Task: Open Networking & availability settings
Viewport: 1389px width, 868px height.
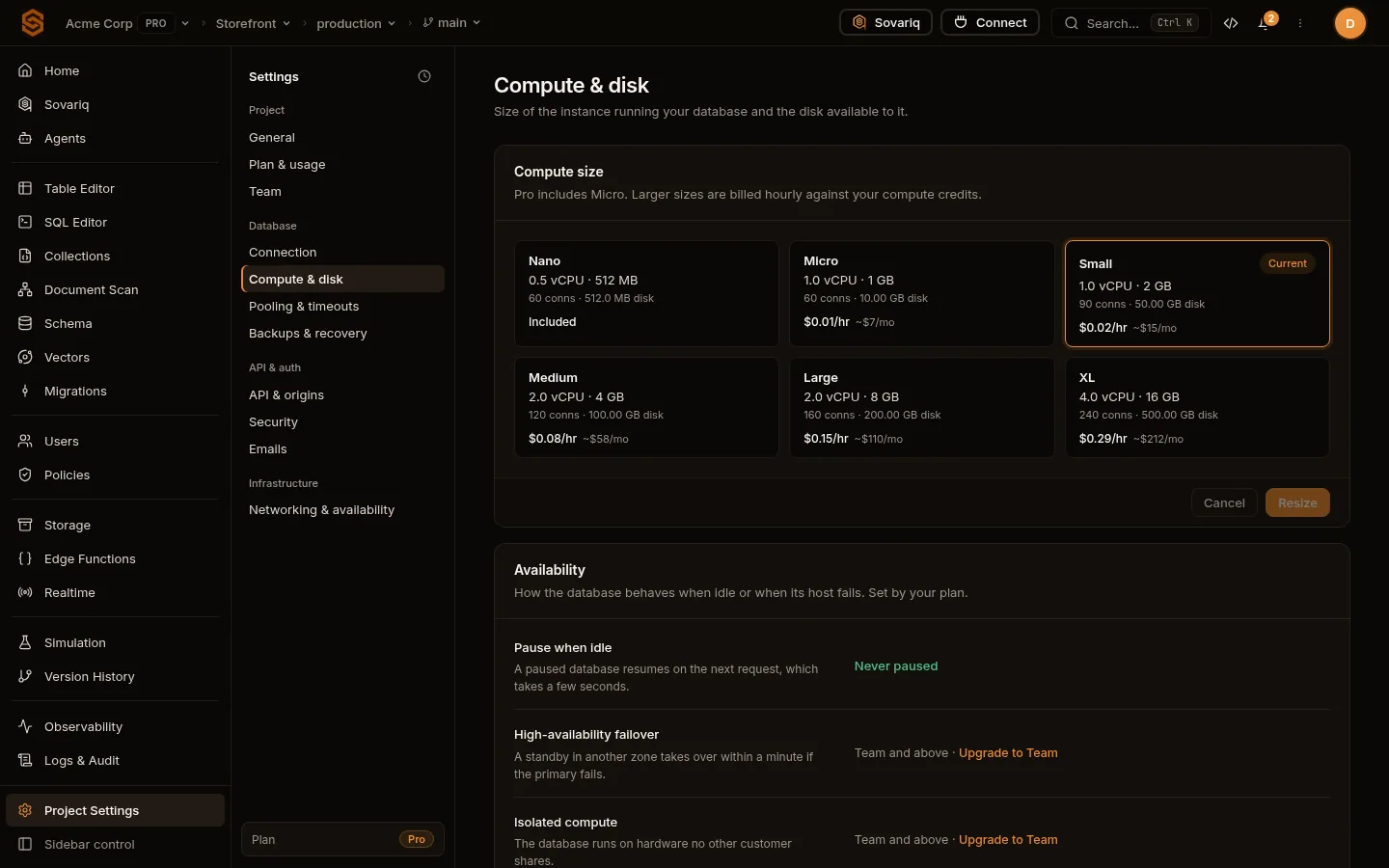Action: [342, 509]
